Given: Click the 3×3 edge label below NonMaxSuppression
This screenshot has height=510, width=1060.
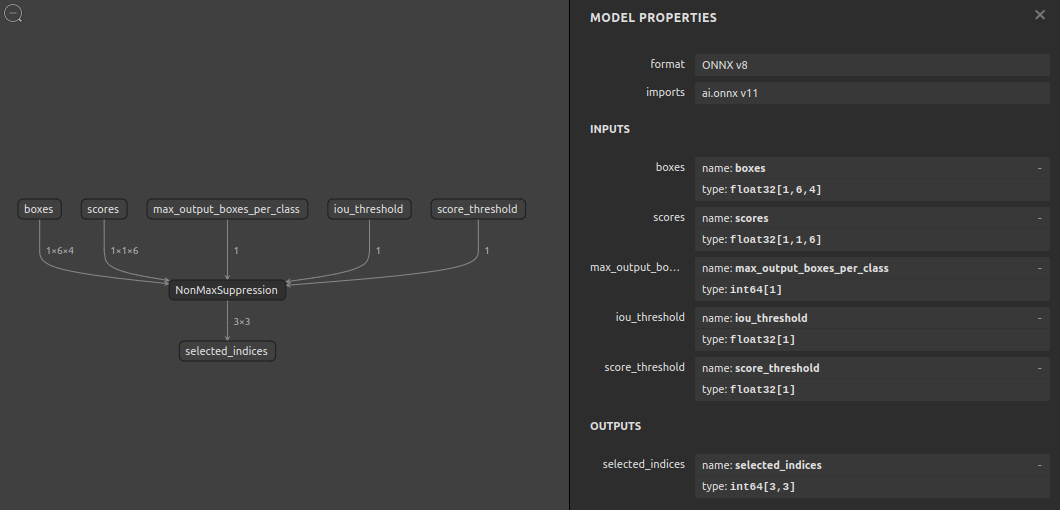Looking at the screenshot, I should (241, 322).
